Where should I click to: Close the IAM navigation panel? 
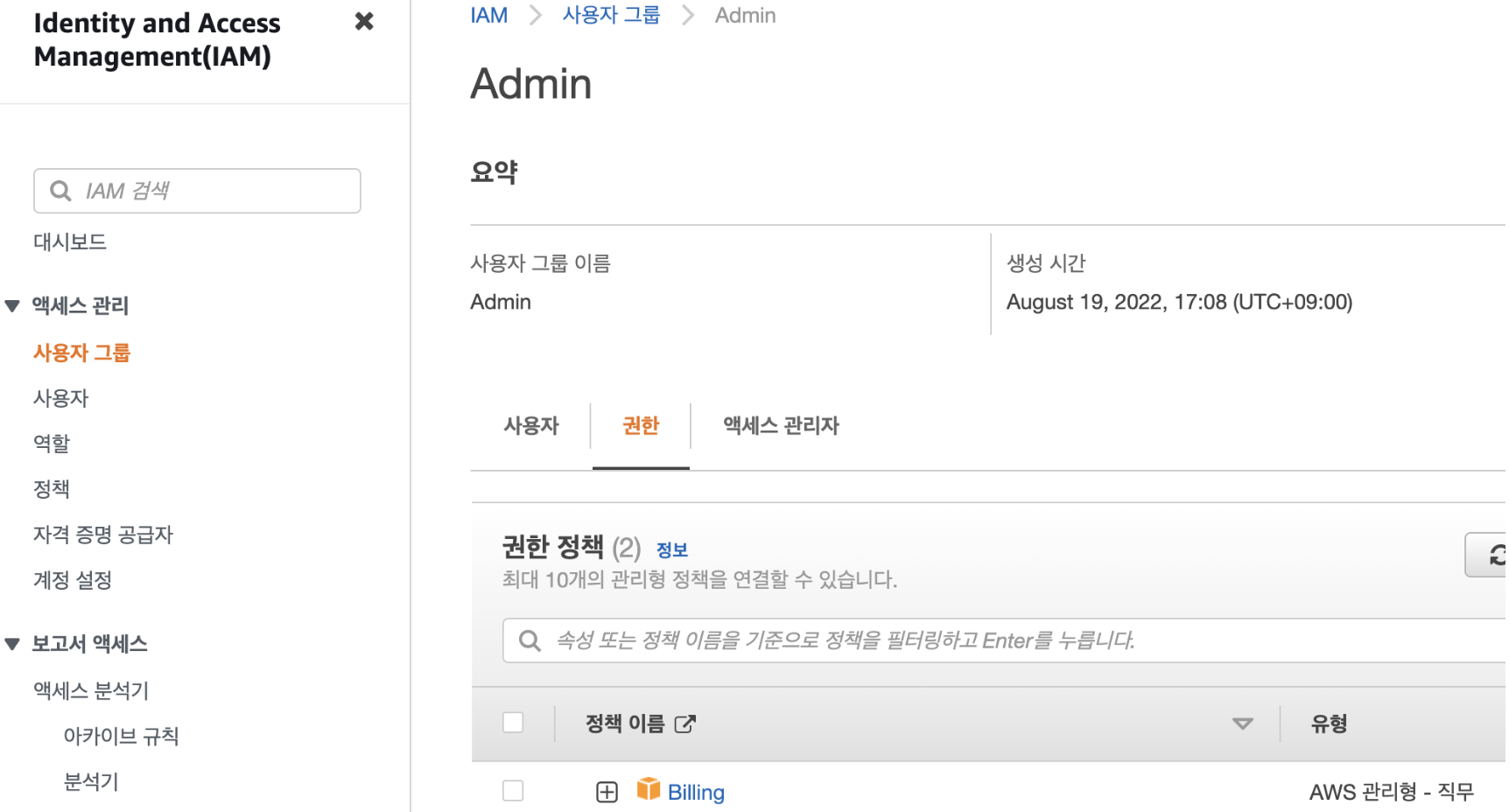tap(364, 21)
